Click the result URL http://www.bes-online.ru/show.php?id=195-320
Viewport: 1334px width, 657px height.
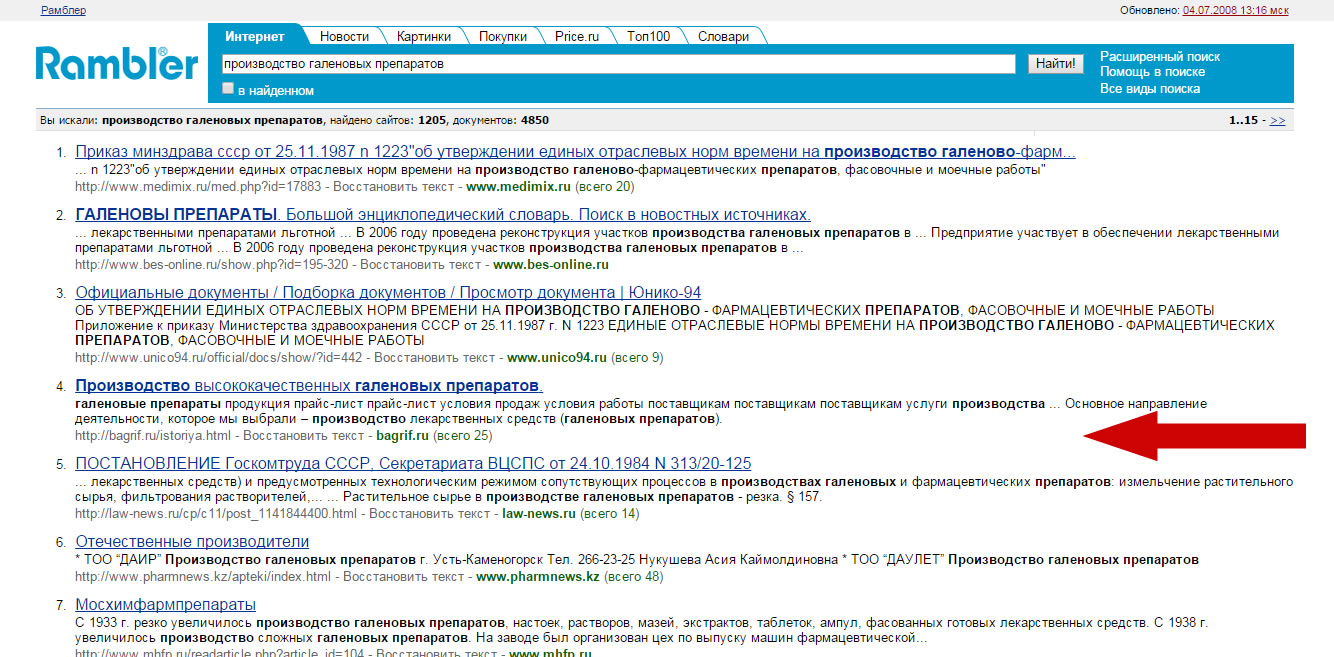point(212,265)
